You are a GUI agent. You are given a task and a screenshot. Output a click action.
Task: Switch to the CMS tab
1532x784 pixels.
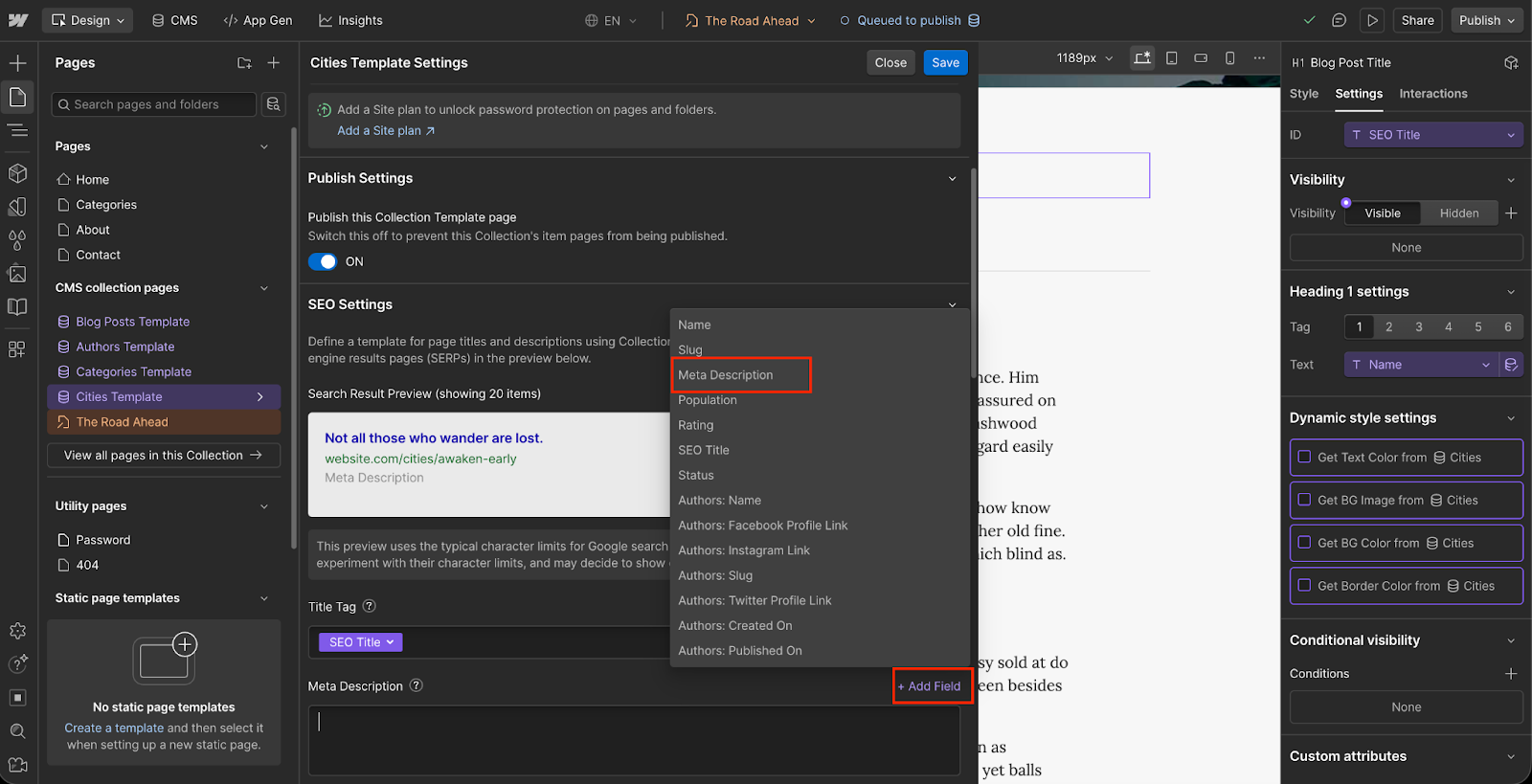click(175, 20)
